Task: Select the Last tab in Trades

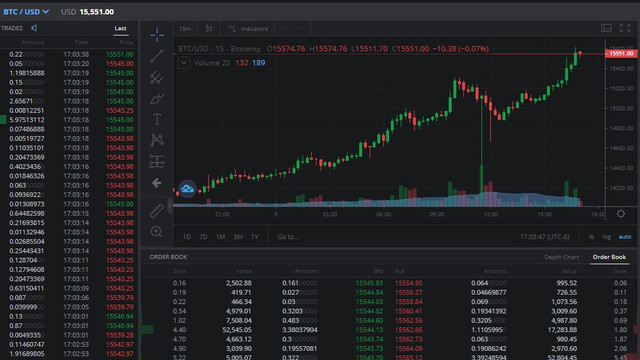Action: tap(120, 28)
